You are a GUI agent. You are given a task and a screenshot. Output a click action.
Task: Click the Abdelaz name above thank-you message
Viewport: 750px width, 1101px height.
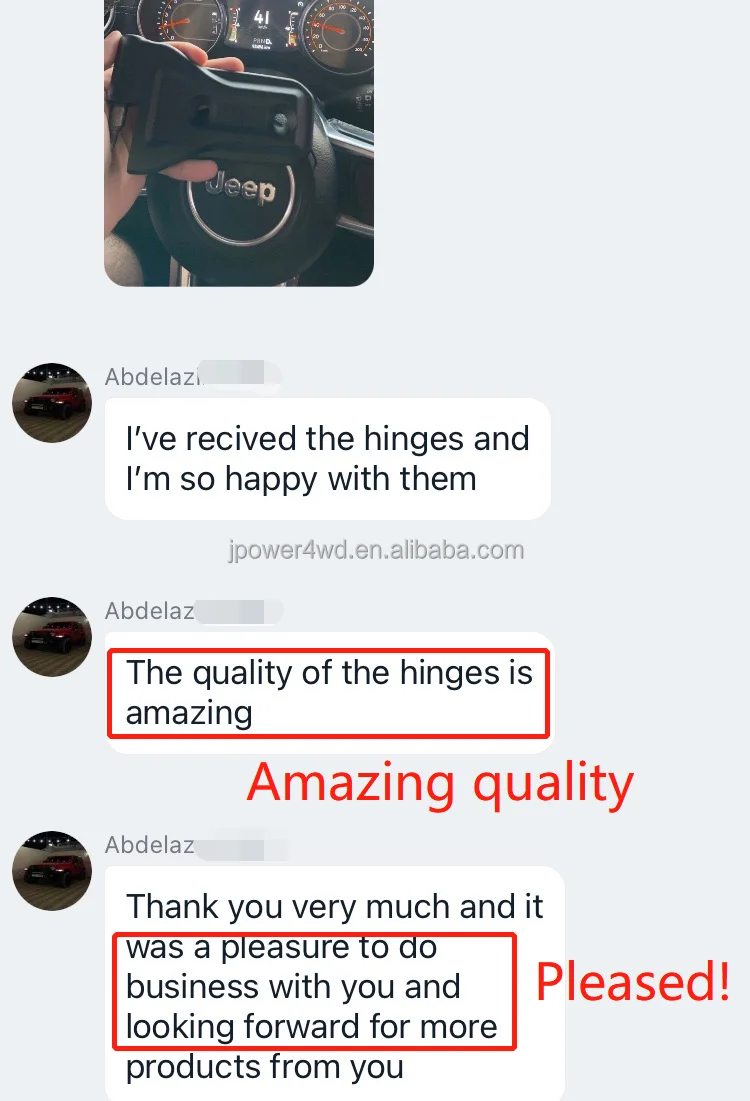pyautogui.click(x=150, y=844)
